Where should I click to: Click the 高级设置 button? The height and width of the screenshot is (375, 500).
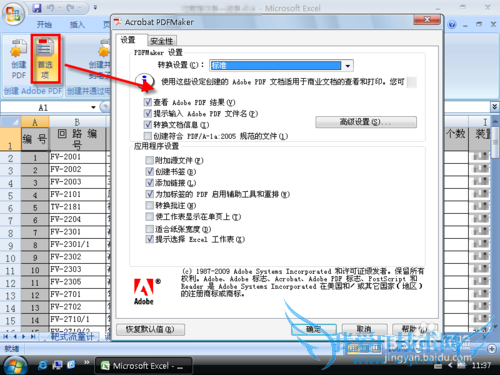click(366, 122)
